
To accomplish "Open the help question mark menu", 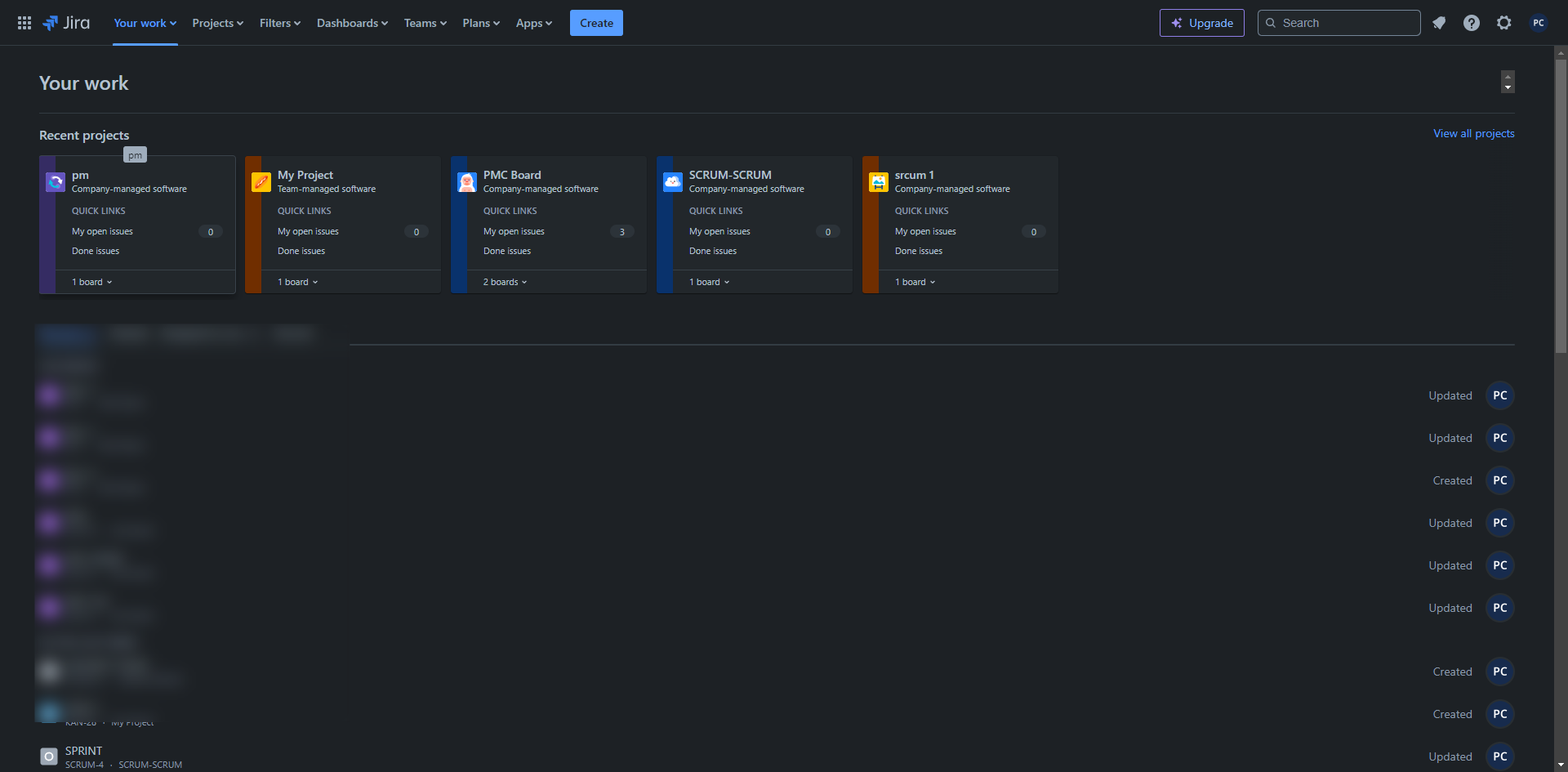I will [1472, 23].
